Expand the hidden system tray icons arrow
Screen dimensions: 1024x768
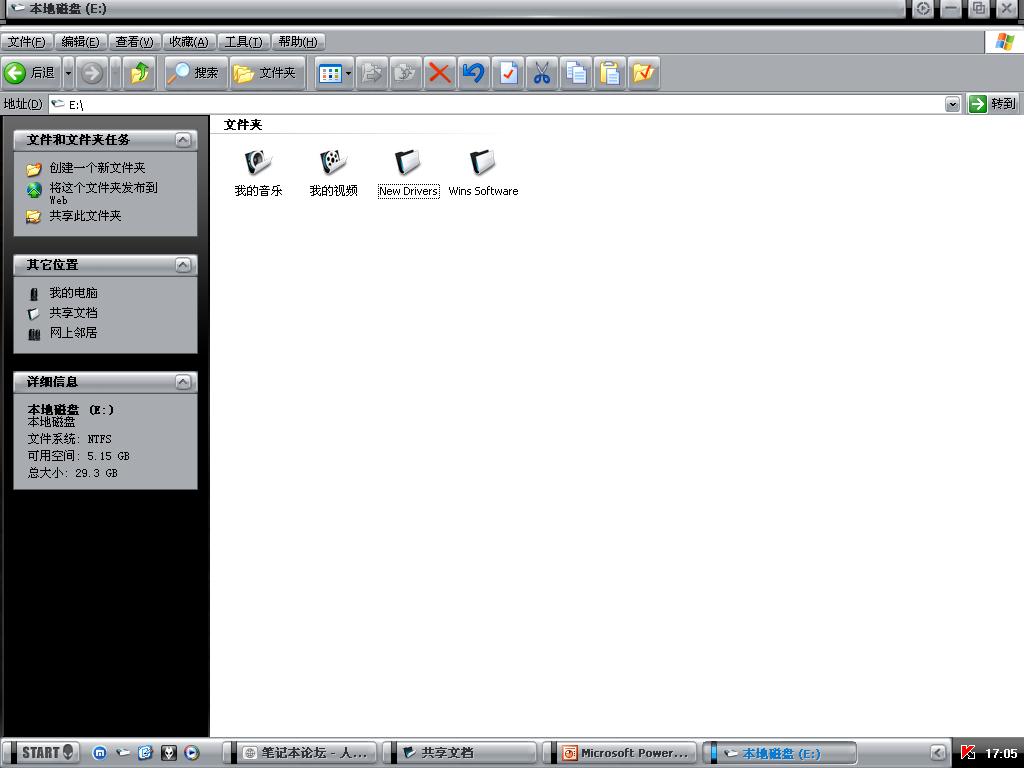tap(938, 753)
